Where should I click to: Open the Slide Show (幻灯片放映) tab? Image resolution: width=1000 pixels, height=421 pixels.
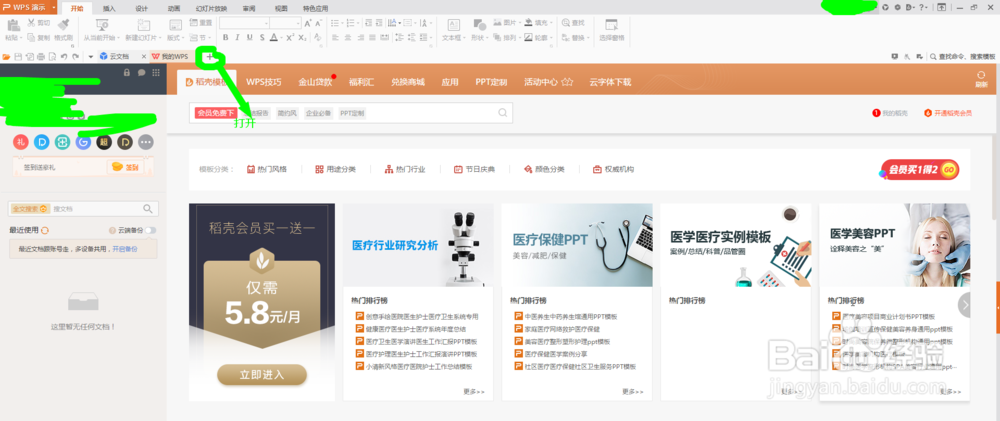211,8
